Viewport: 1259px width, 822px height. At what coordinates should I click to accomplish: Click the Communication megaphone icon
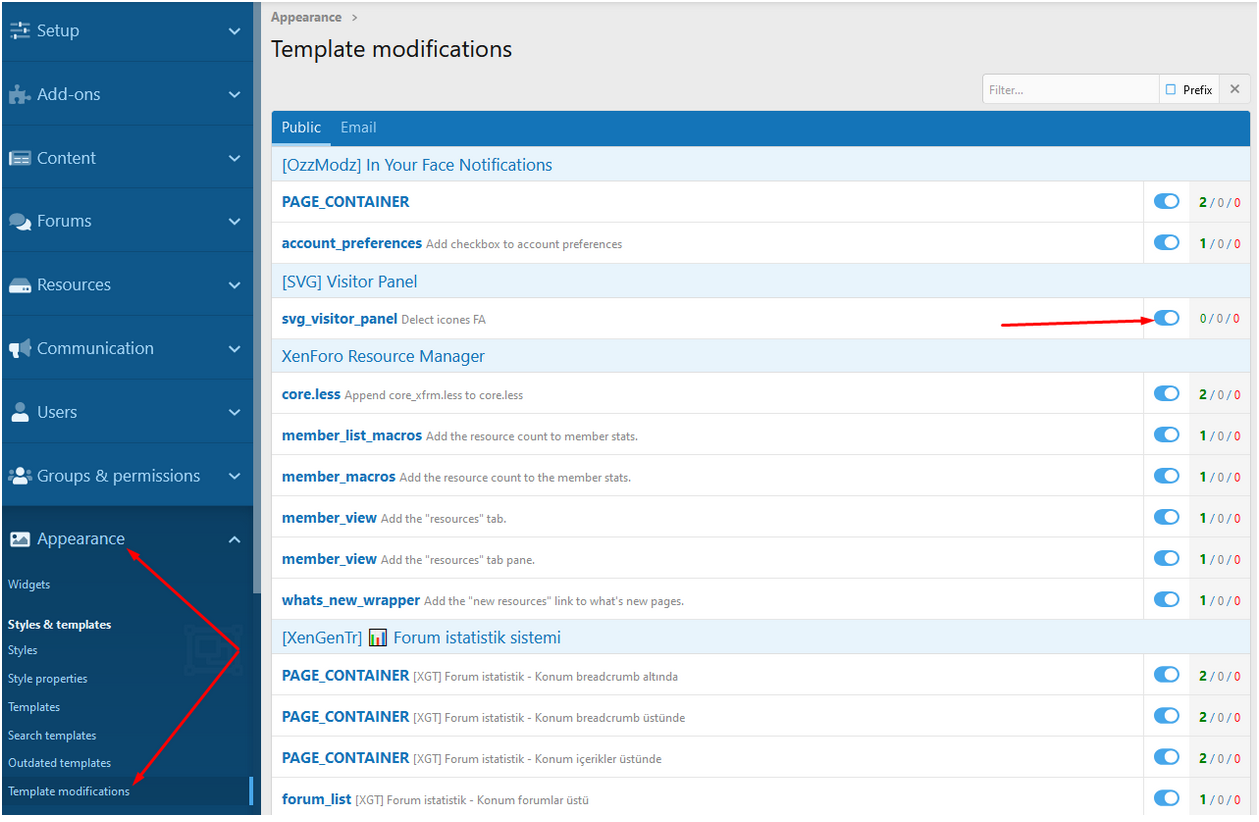pyautogui.click(x=20, y=349)
